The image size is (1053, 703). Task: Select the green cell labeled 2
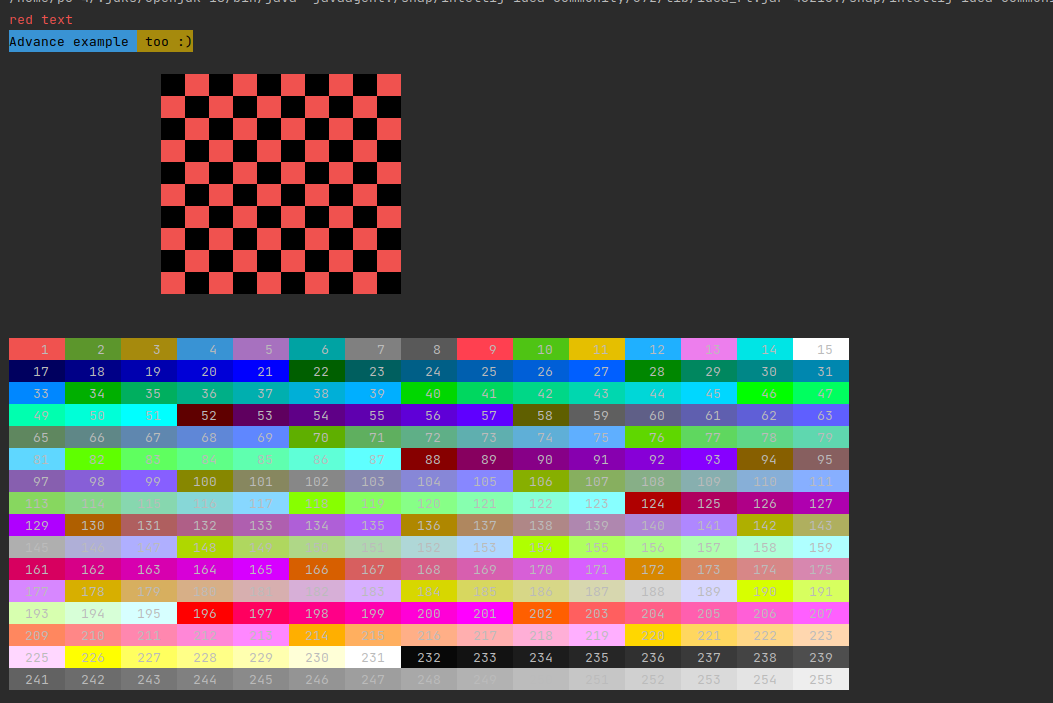coord(93,349)
